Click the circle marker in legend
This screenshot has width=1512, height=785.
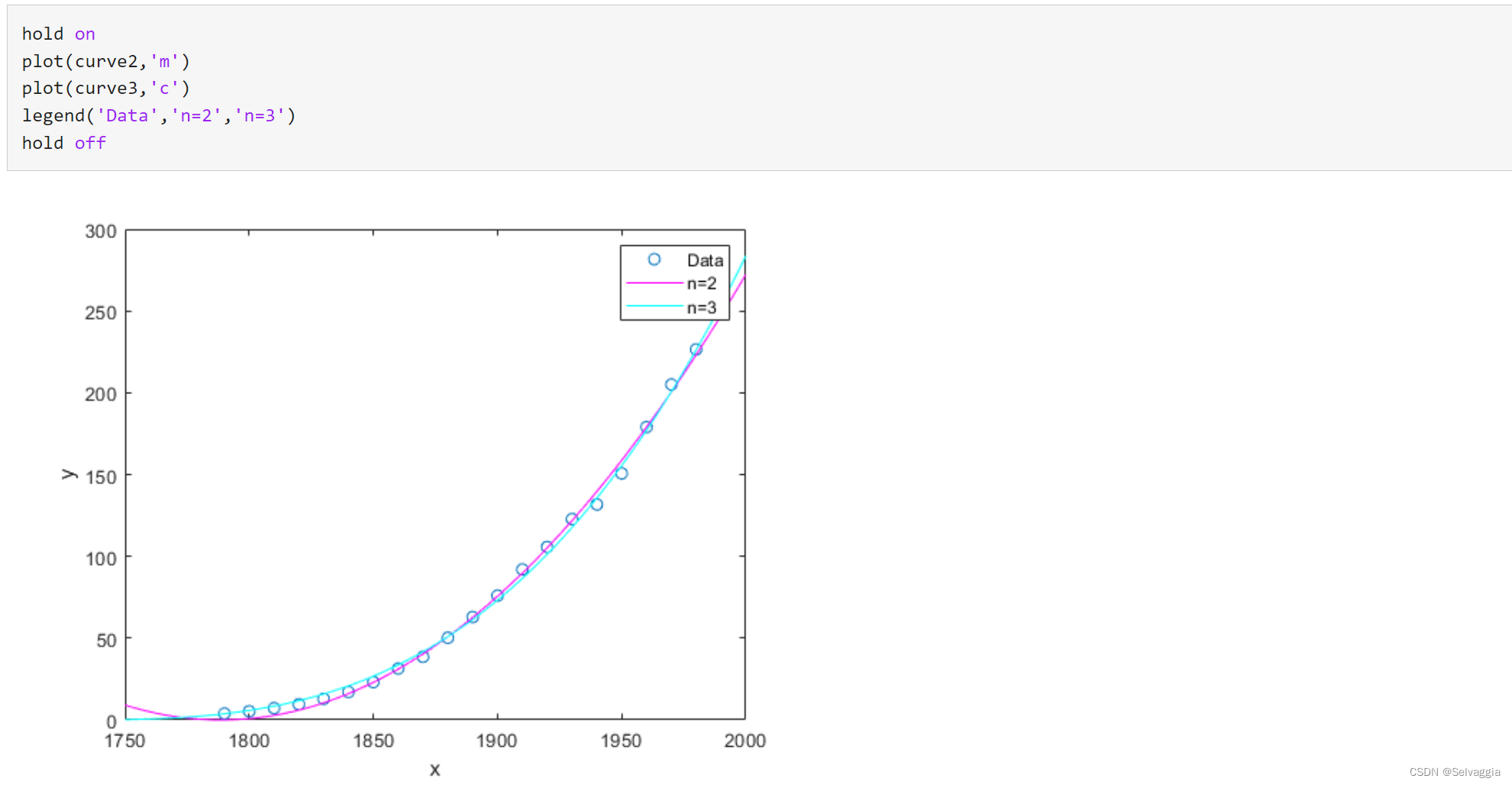click(x=654, y=260)
